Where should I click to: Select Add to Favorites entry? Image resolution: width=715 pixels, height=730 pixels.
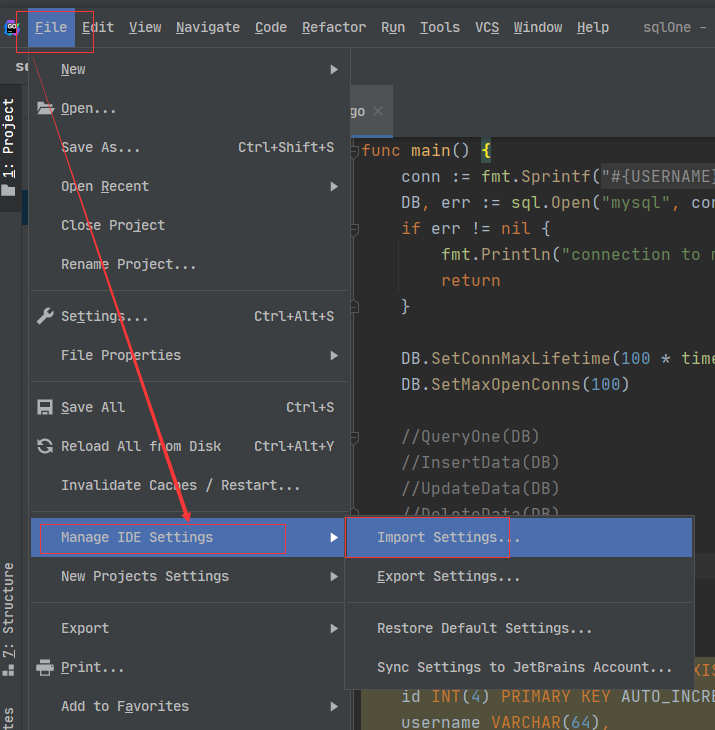click(x=189, y=706)
